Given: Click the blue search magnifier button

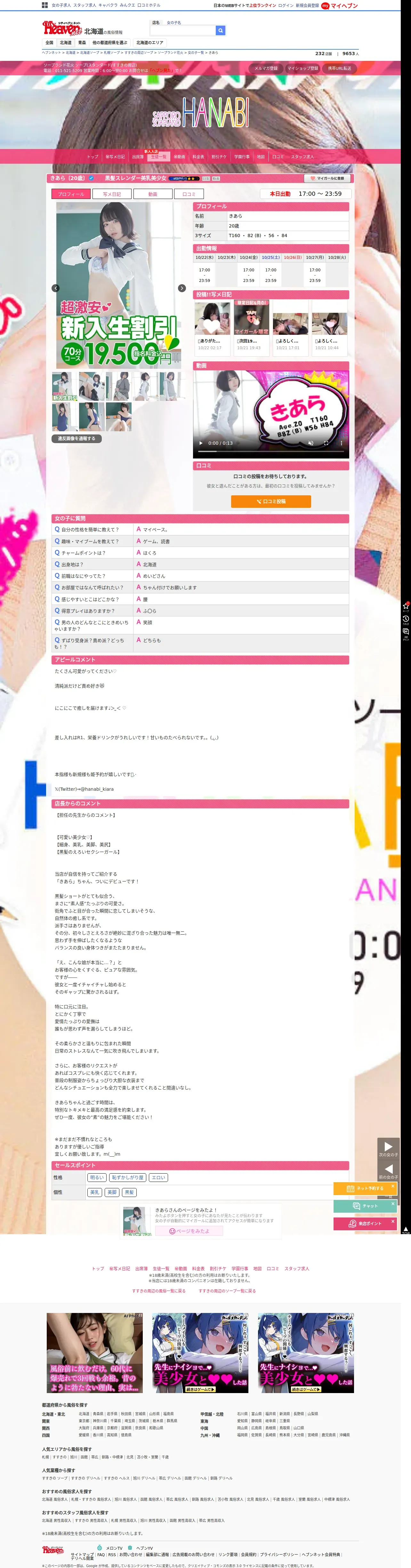Looking at the screenshot, I should pos(220,30).
